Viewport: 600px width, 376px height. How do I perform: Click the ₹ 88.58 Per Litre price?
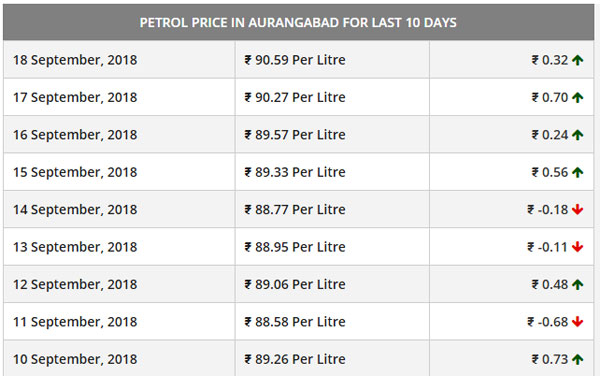pos(295,322)
